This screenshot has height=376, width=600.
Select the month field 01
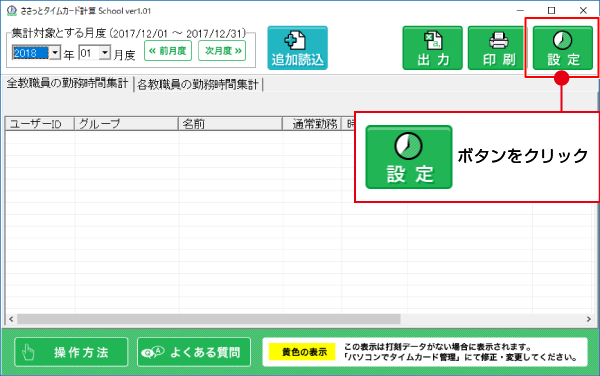(89, 53)
